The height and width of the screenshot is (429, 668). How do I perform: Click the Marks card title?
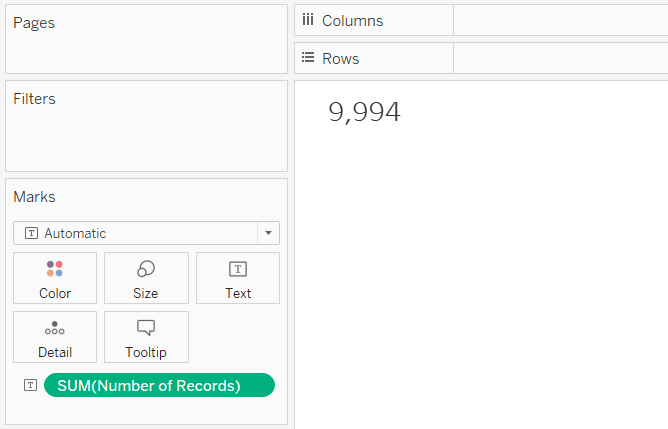coord(35,196)
